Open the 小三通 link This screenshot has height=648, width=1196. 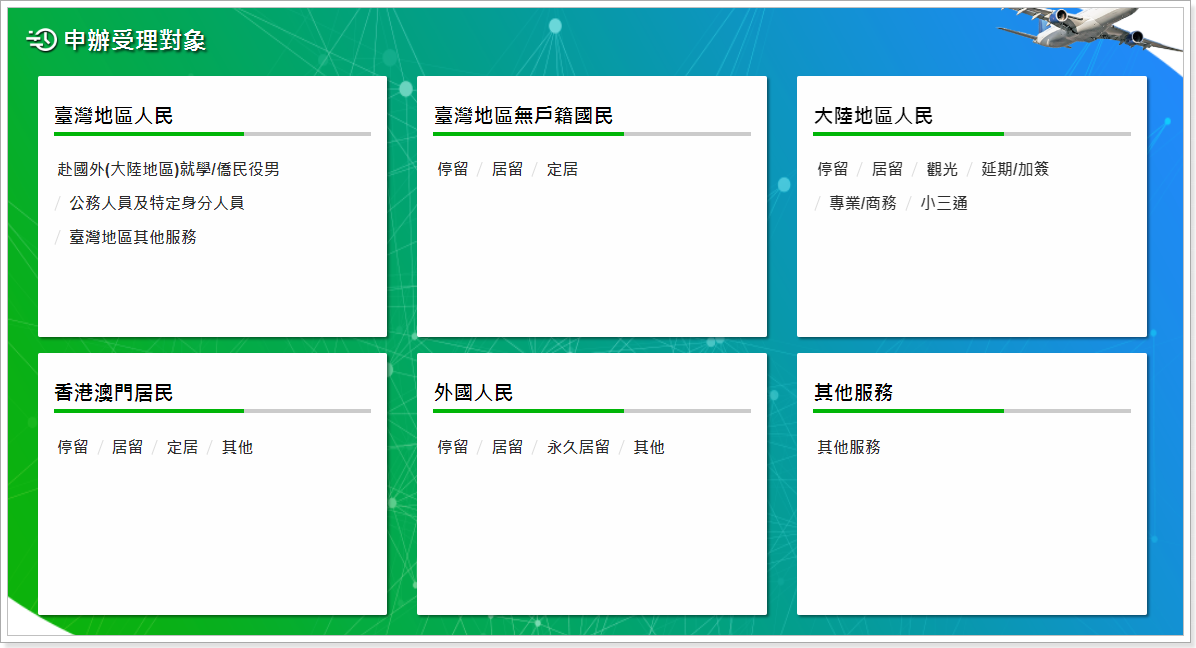point(944,204)
